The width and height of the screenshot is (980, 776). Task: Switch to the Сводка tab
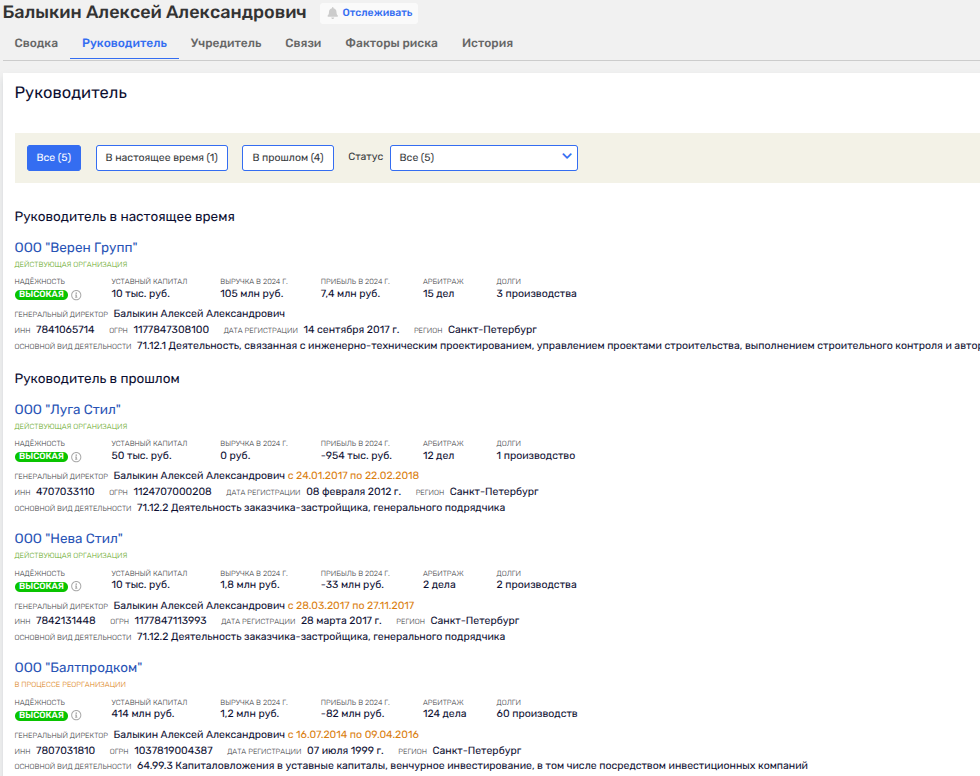click(36, 44)
